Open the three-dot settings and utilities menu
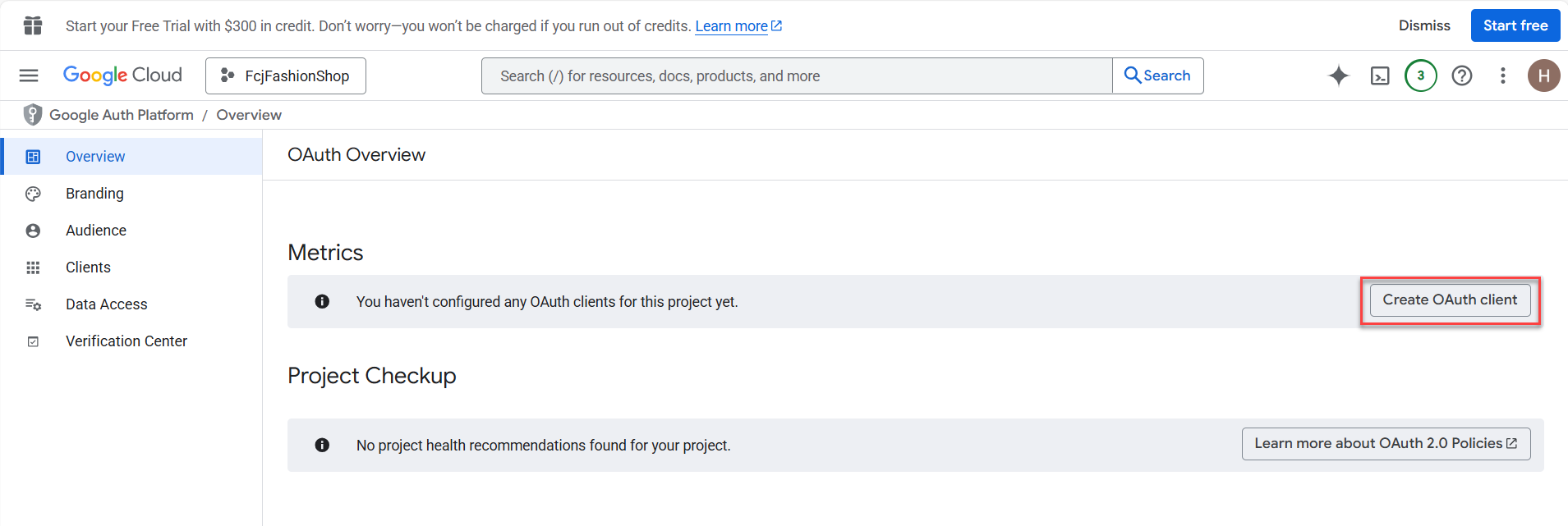This screenshot has height=526, width=1568. tap(1503, 75)
